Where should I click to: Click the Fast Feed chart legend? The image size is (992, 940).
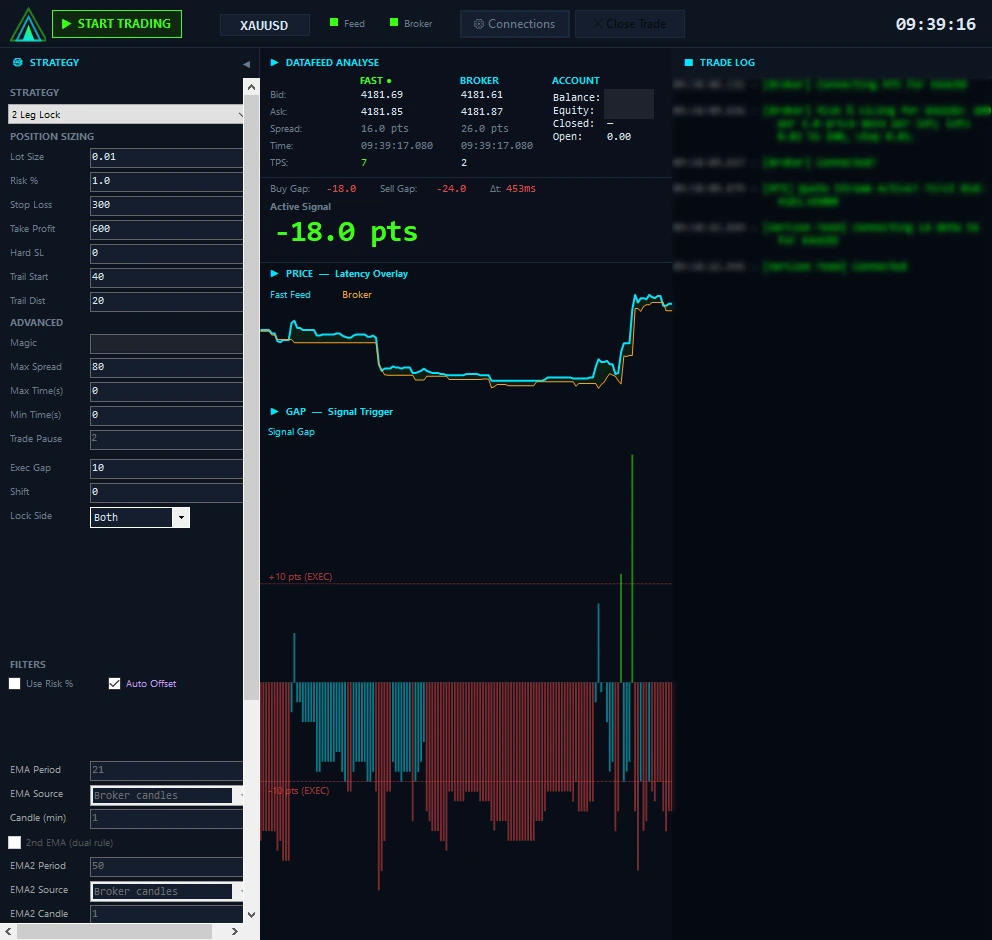[x=290, y=295]
